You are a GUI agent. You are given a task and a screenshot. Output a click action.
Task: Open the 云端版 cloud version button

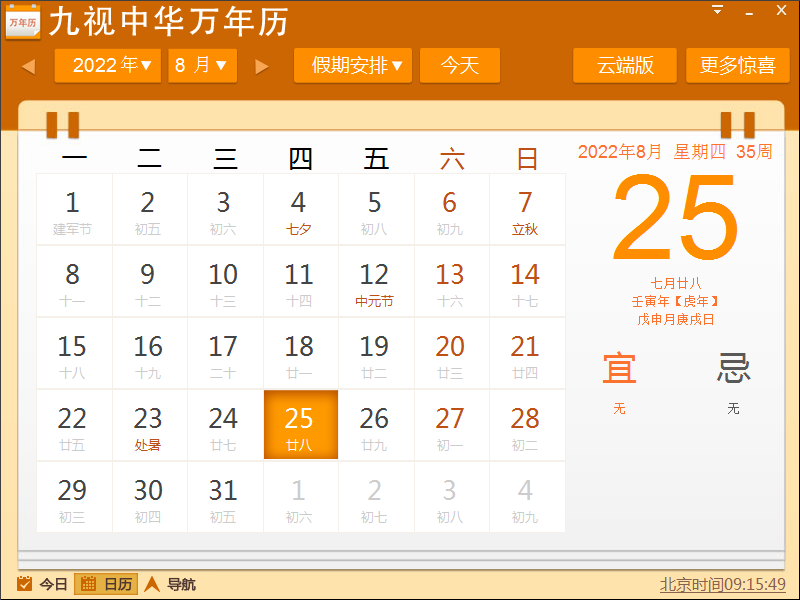[x=625, y=65]
